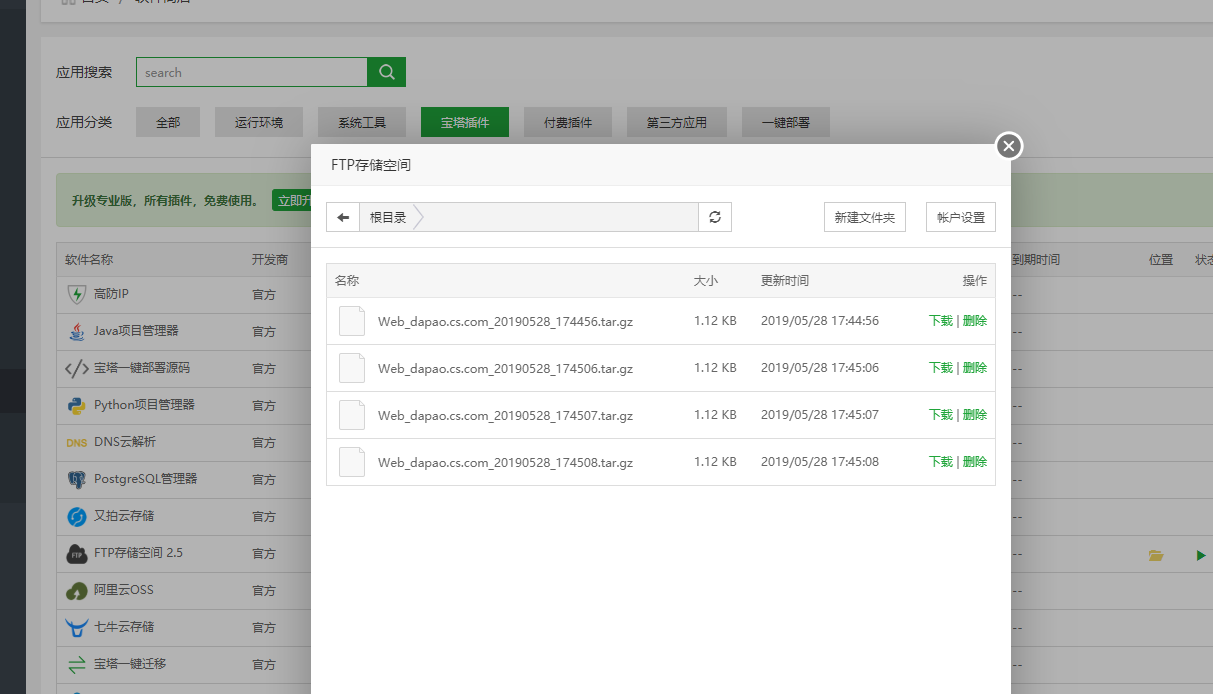Viewport: 1213px width, 694px height.
Task: Click the 又拍云存储 icon
Action: click(x=77, y=516)
